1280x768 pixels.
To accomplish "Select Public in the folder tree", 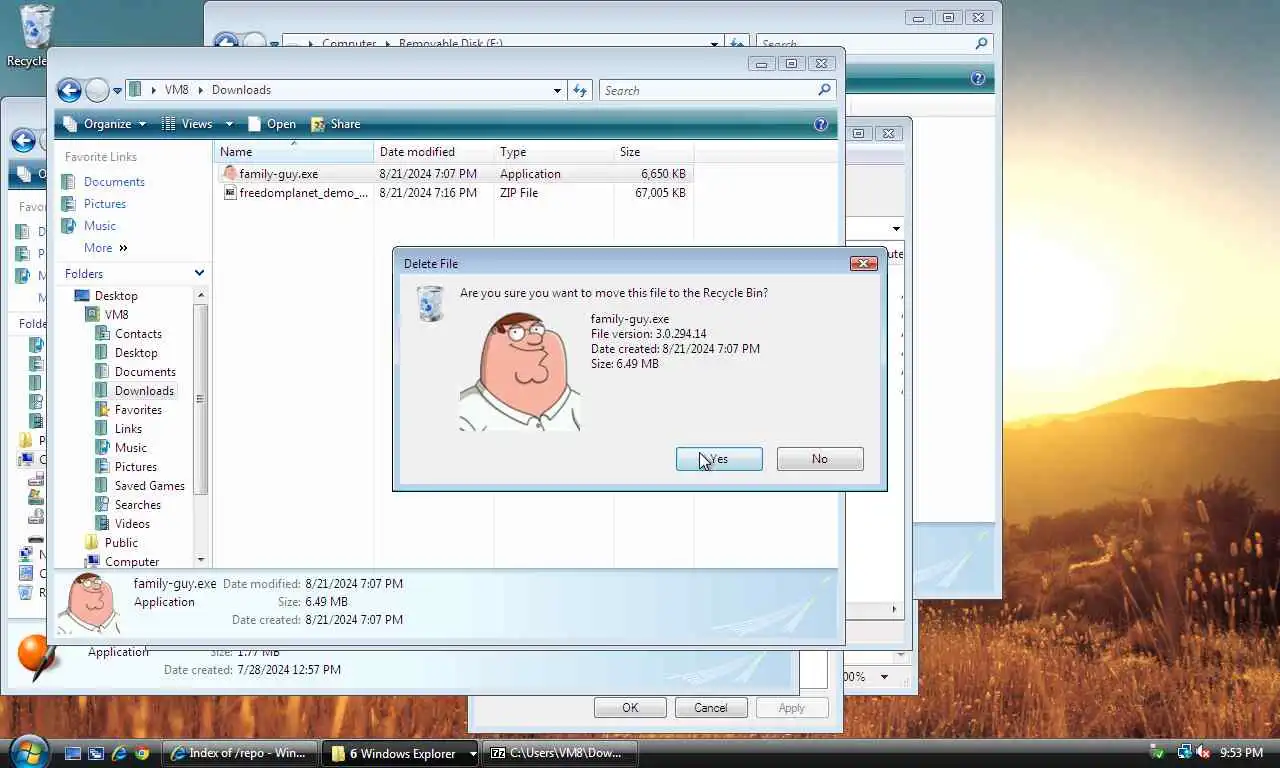I will [121, 543].
